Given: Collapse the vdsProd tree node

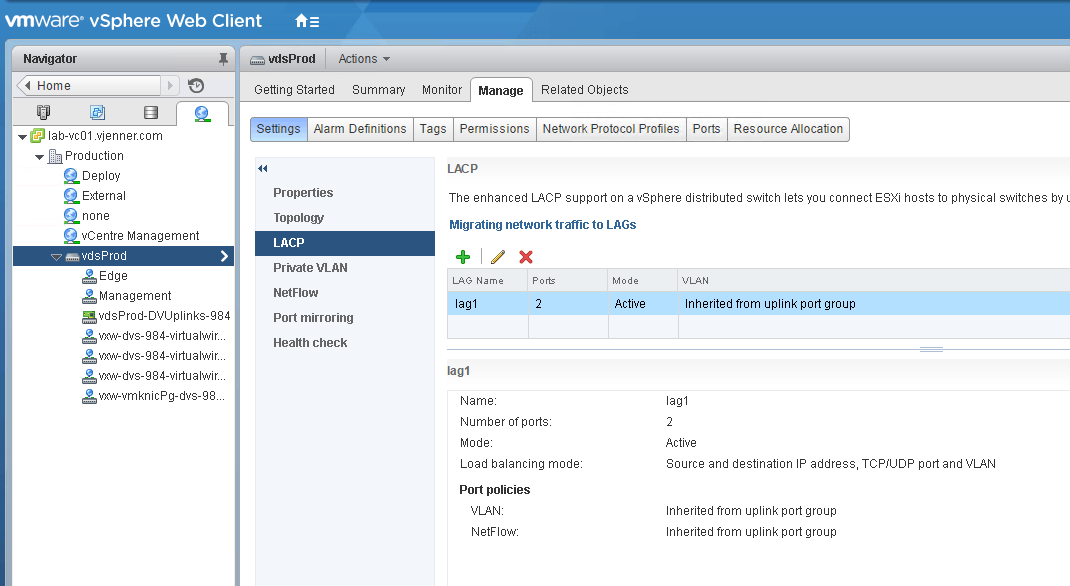Looking at the screenshot, I should click(x=56, y=257).
